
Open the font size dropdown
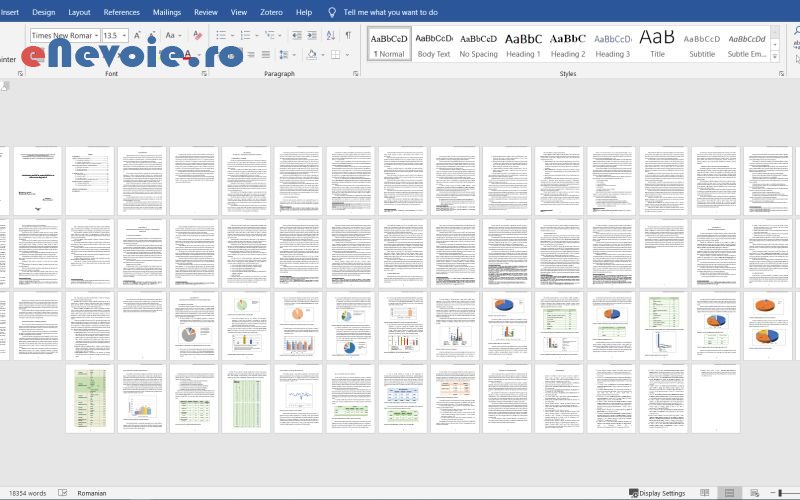click(124, 35)
